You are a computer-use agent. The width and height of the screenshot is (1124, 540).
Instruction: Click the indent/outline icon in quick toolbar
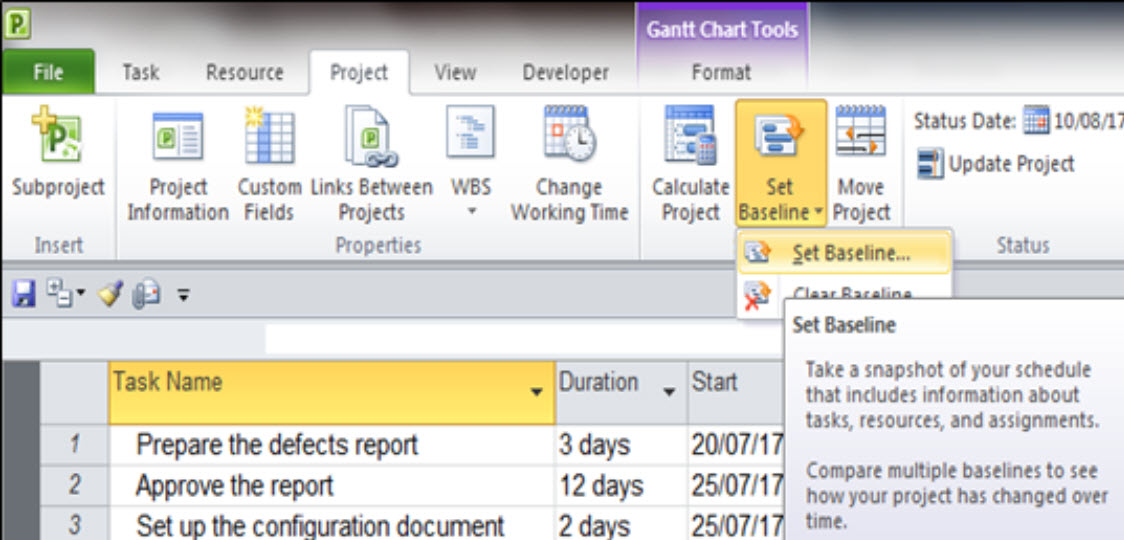tap(58, 293)
